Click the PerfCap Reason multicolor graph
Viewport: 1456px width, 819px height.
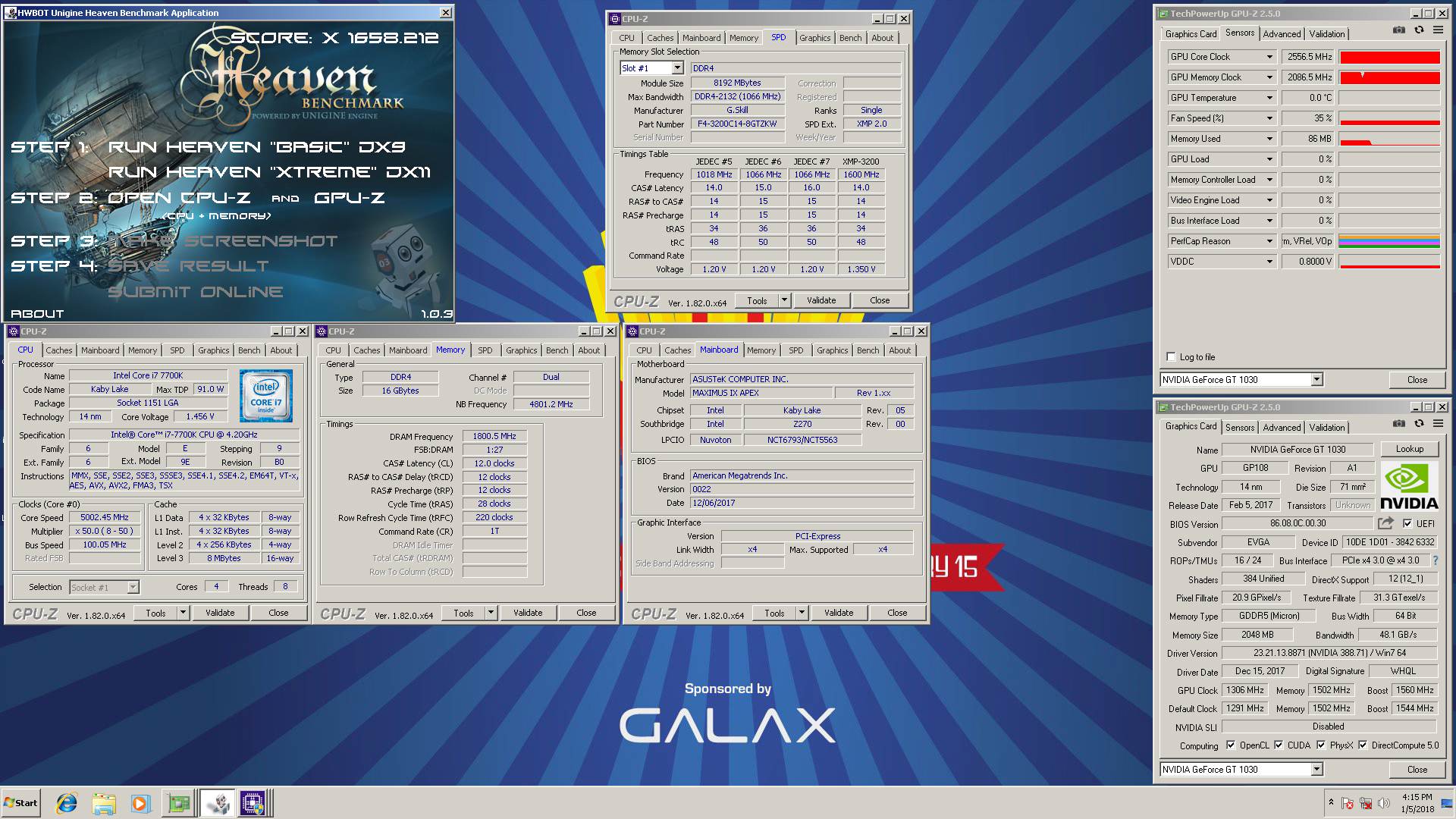1389,241
